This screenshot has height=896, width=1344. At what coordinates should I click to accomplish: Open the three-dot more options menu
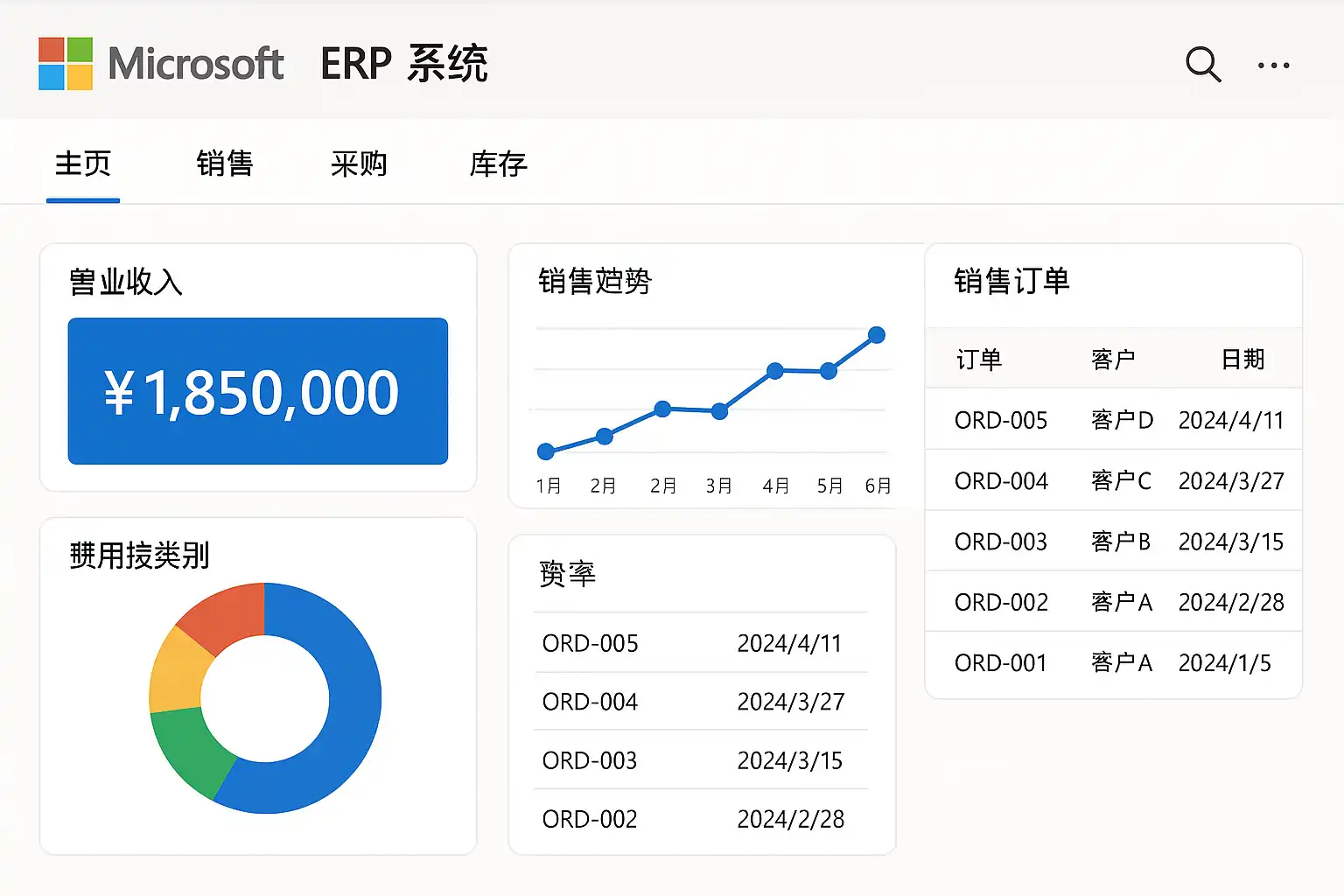click(1273, 65)
